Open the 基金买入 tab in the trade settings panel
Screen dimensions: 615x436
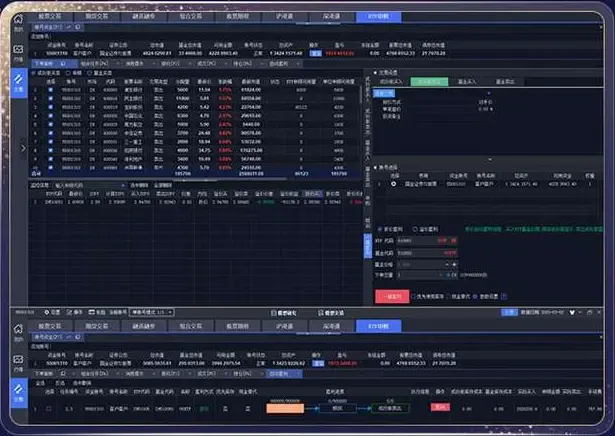click(x=467, y=82)
